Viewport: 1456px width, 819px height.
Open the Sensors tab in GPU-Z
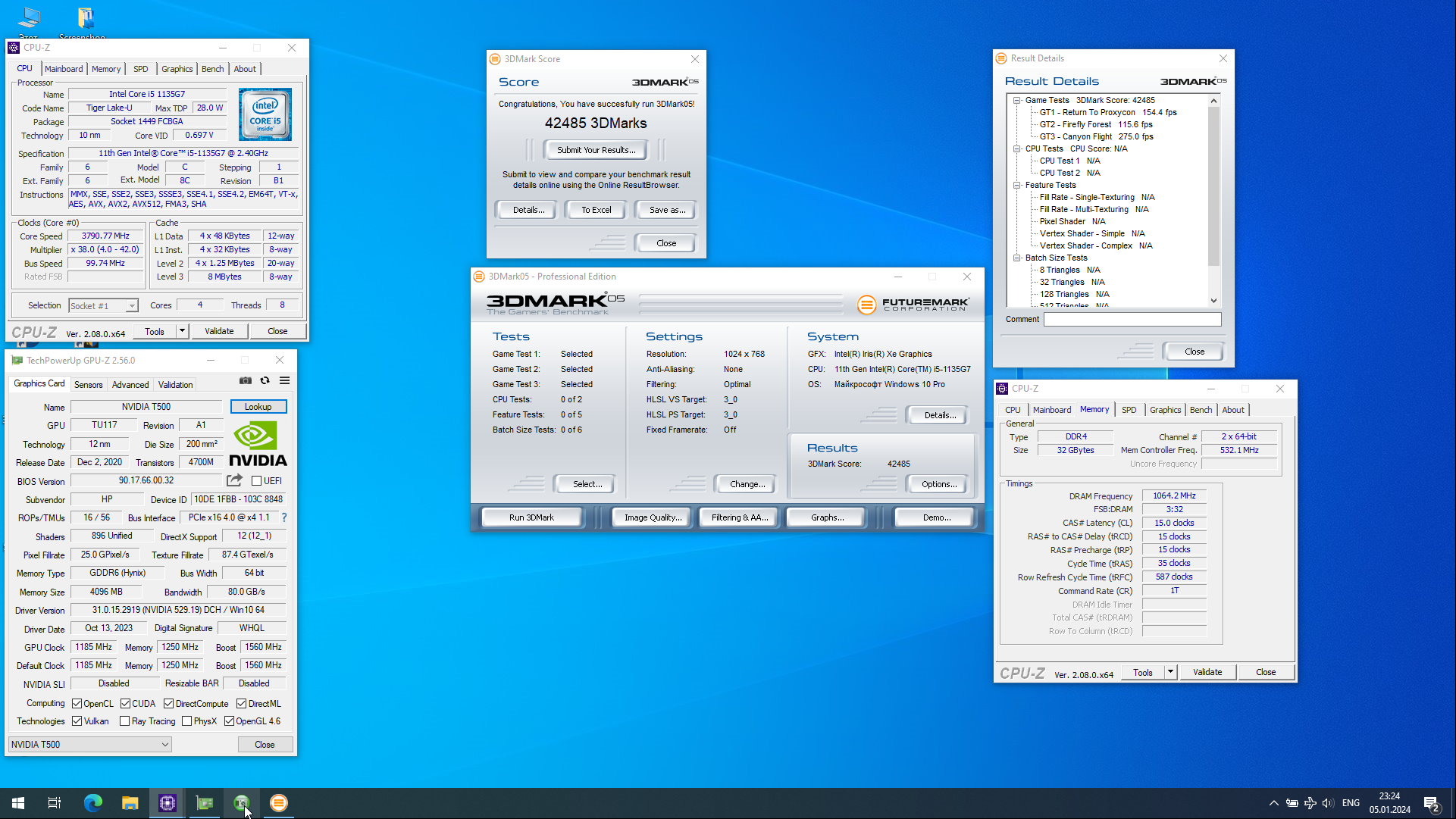(x=88, y=385)
